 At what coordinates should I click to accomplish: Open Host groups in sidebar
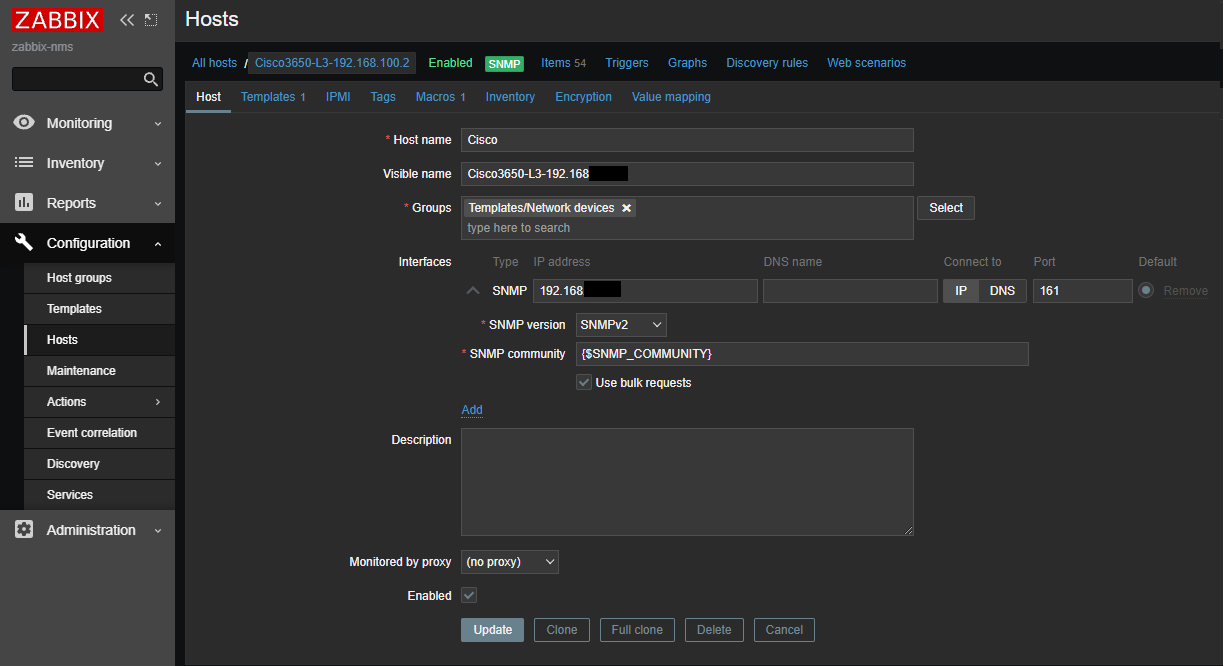click(99, 278)
